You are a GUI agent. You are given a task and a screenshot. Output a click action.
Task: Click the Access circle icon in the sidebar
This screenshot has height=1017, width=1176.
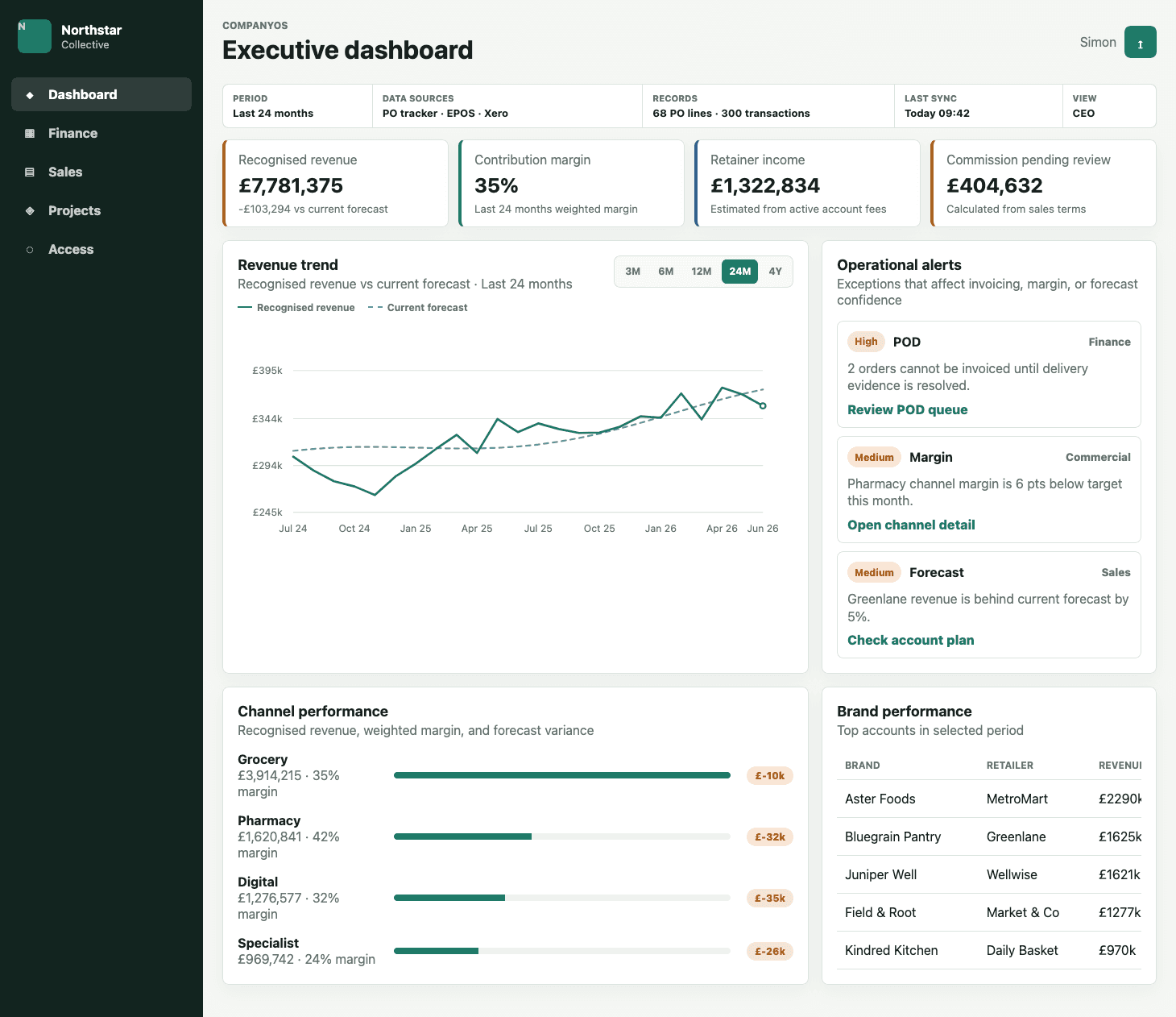click(30, 250)
